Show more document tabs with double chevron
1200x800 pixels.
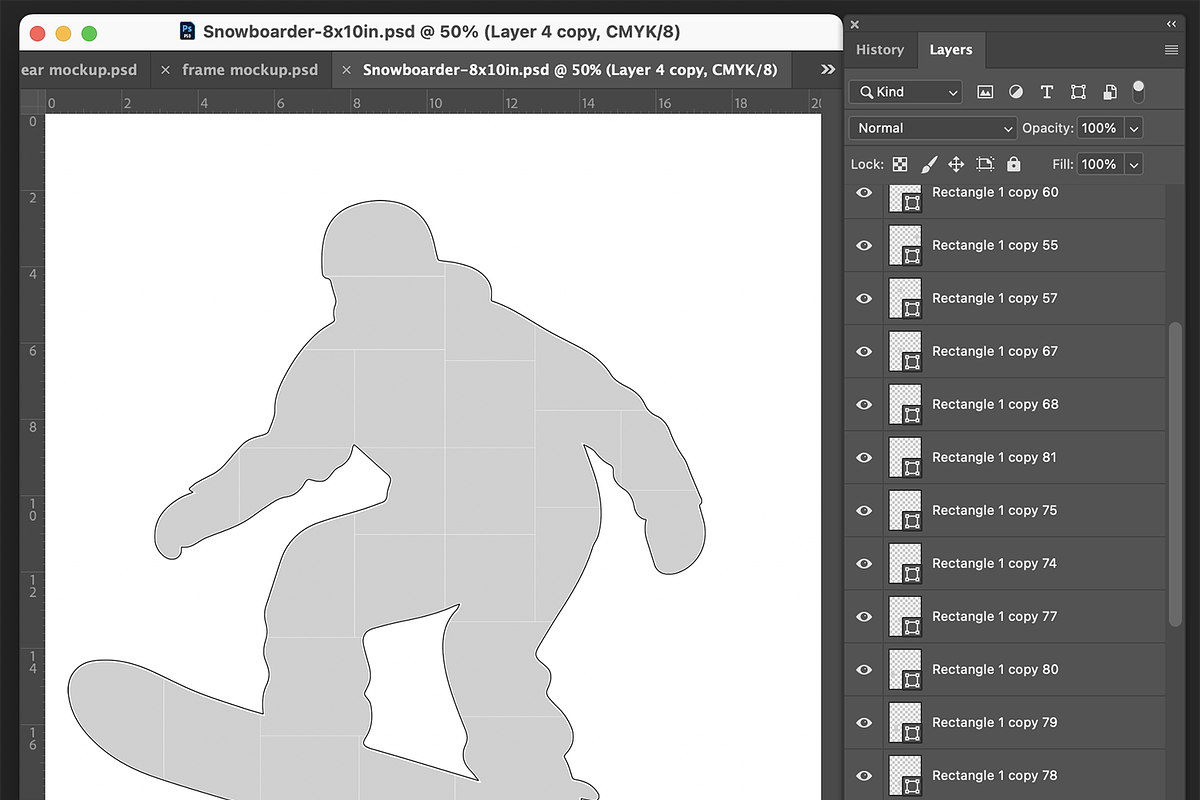coord(828,70)
